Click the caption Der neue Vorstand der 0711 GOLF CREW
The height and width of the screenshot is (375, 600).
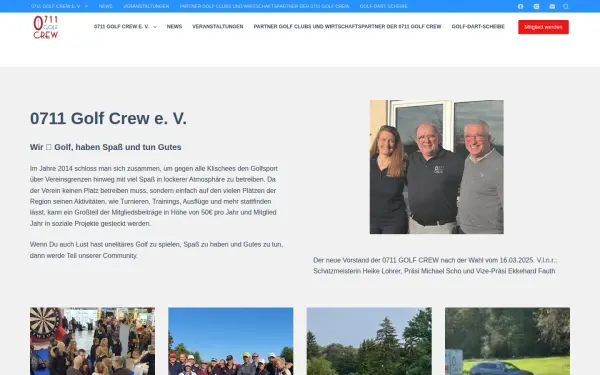click(x=435, y=266)
